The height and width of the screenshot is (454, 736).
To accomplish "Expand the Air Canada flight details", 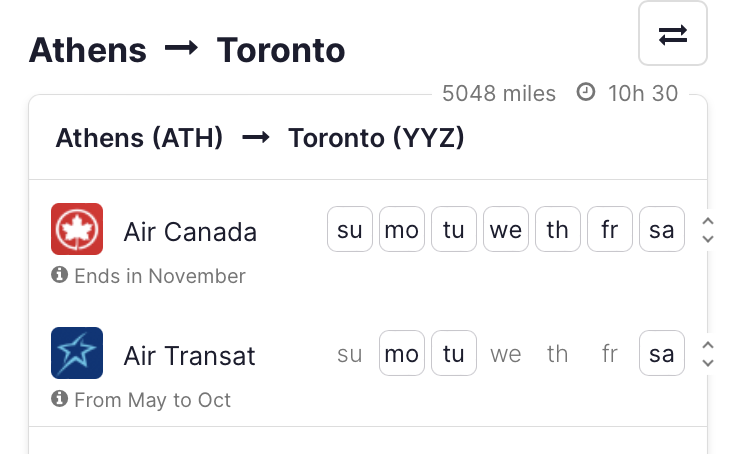I will click(x=708, y=230).
